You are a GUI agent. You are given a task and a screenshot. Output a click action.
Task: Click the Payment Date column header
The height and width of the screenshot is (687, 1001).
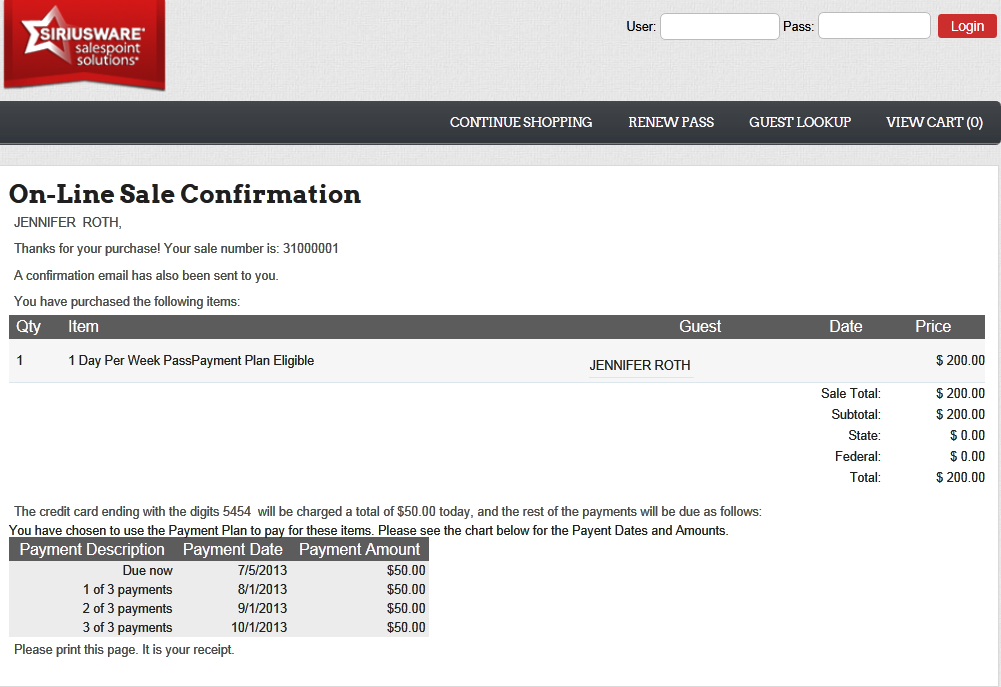[x=232, y=549]
